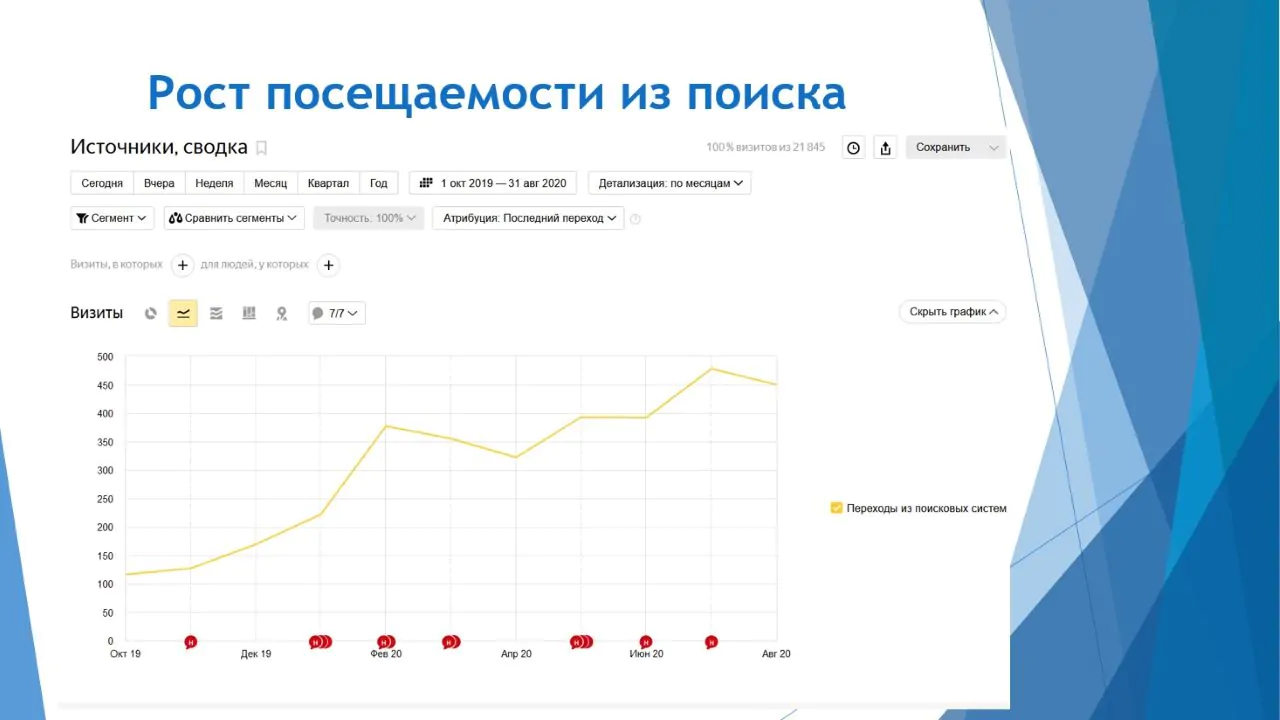Select the column chart view icon
This screenshot has width=1280, height=720.
(x=249, y=313)
